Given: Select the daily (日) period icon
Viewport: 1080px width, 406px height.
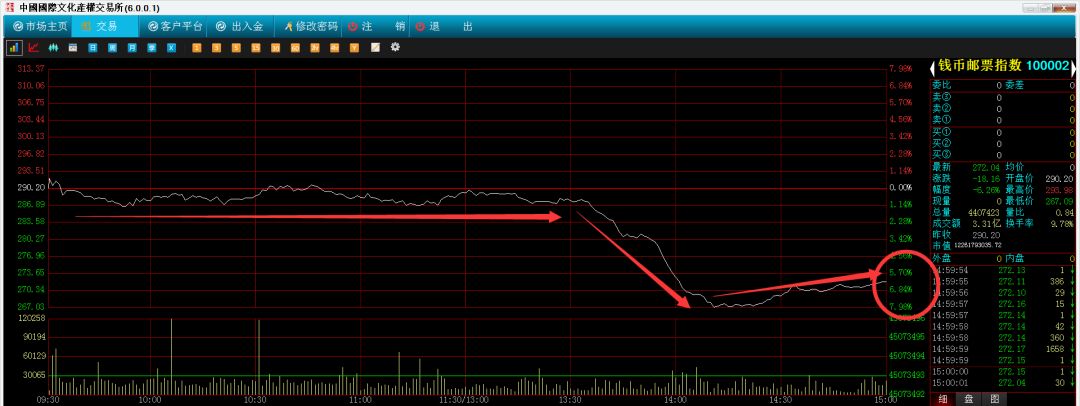Looking at the screenshot, I should (92, 48).
